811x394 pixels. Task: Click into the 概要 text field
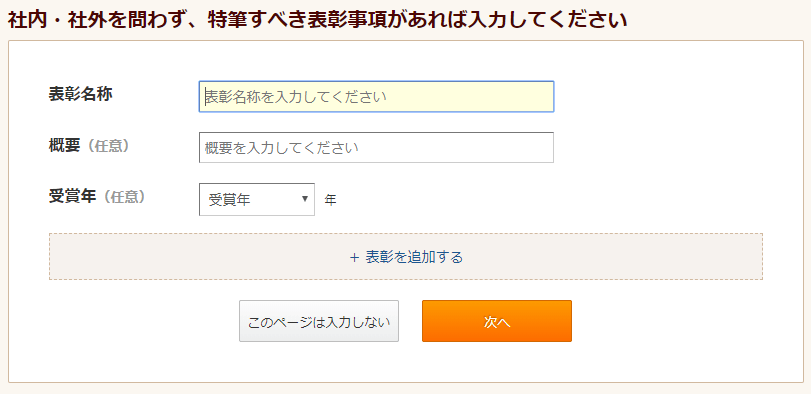tap(377, 148)
